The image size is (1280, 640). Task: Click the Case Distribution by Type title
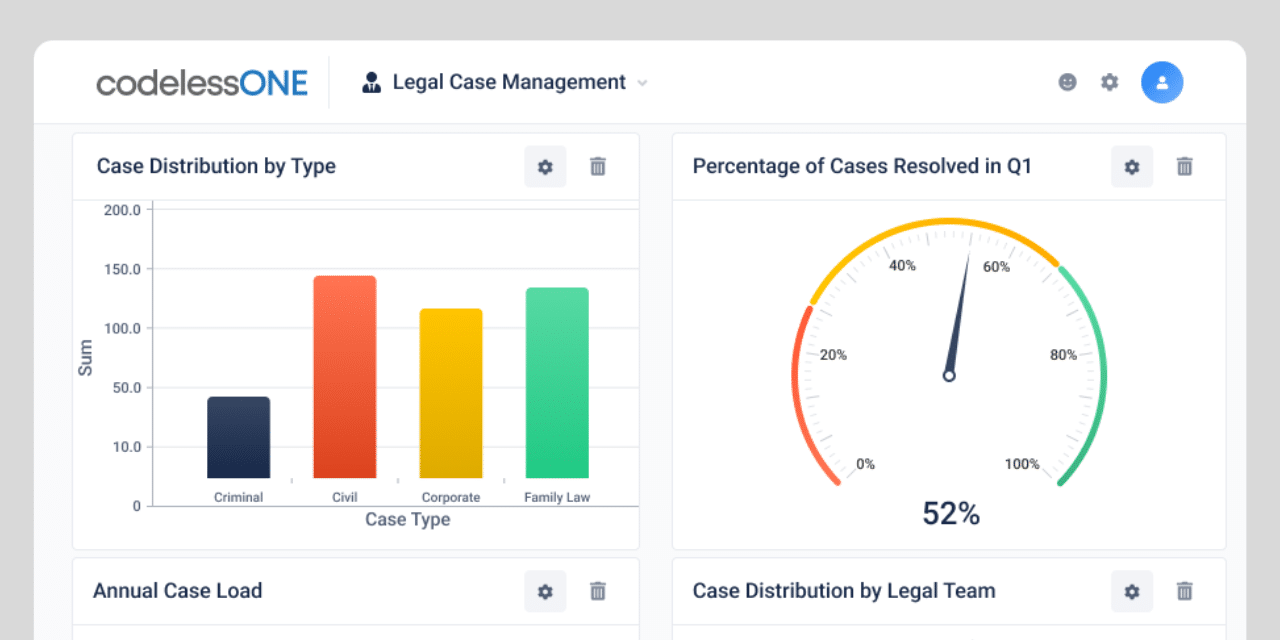coord(216,166)
